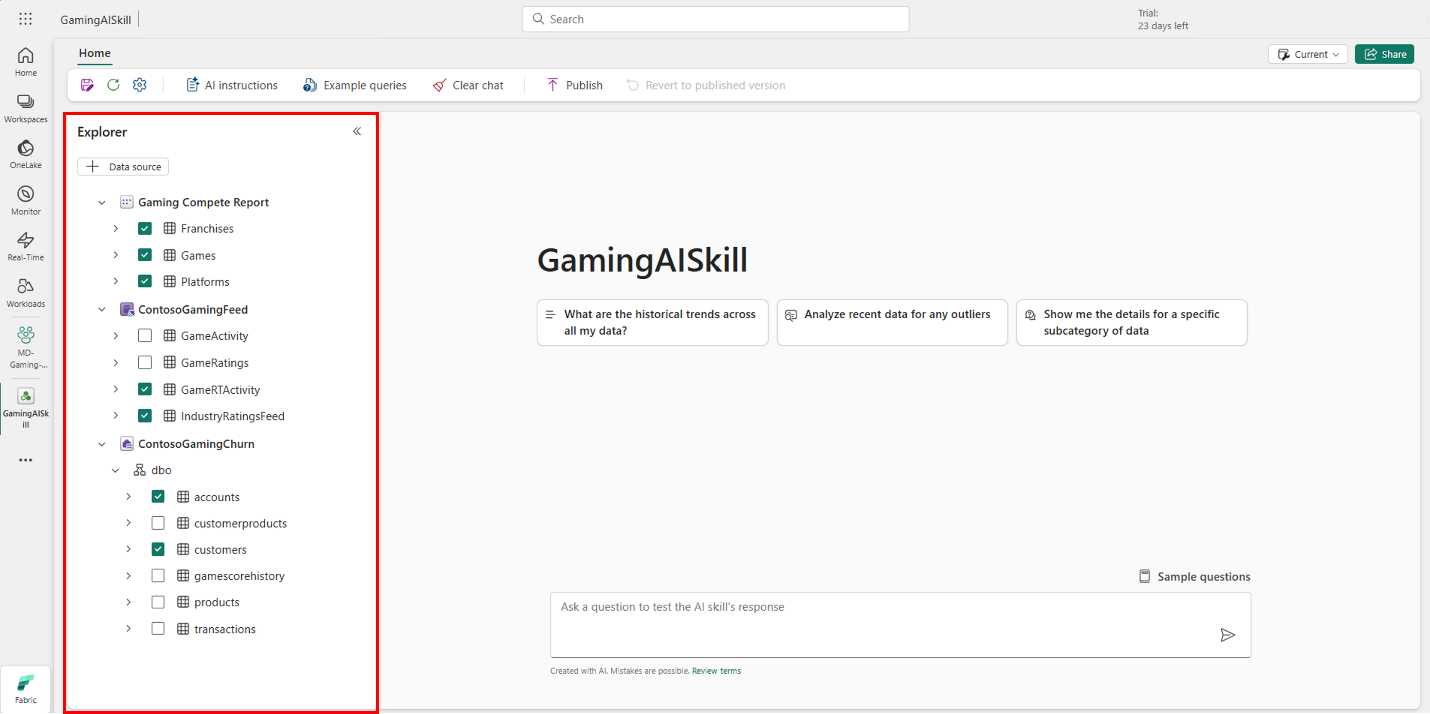The height and width of the screenshot is (714, 1430).
Task: Choose analyze outliers suggestion card
Action: [892, 322]
